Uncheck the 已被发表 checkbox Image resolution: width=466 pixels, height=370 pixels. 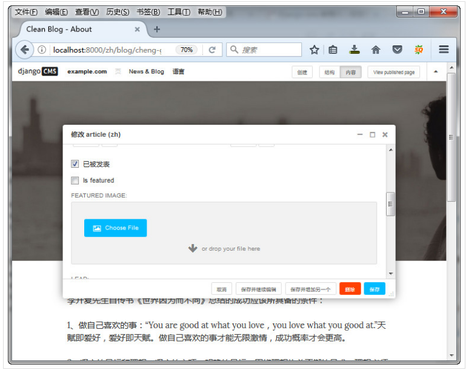click(x=75, y=164)
